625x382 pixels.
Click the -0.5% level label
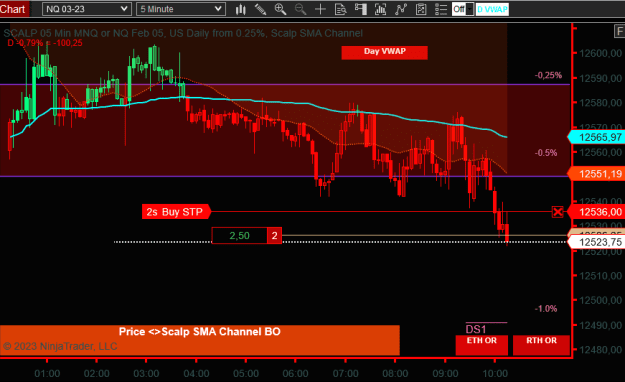tap(546, 153)
